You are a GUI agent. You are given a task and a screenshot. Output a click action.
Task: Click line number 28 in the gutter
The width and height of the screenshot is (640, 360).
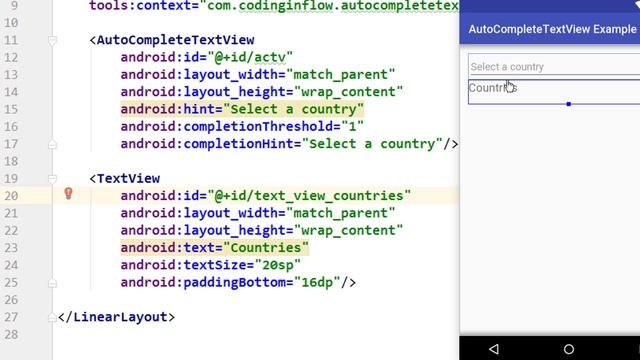pyautogui.click(x=11, y=335)
